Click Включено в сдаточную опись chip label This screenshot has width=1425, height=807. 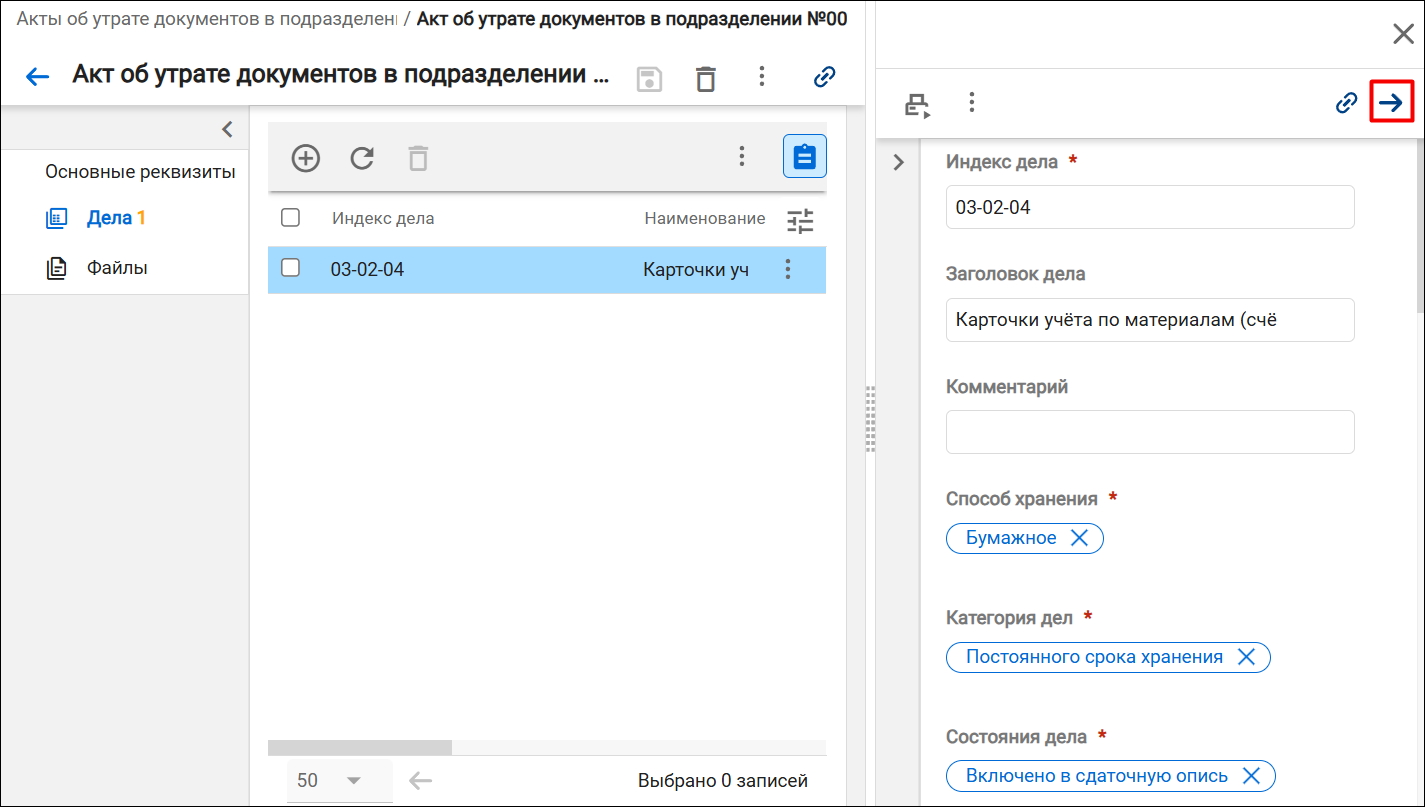click(1097, 776)
